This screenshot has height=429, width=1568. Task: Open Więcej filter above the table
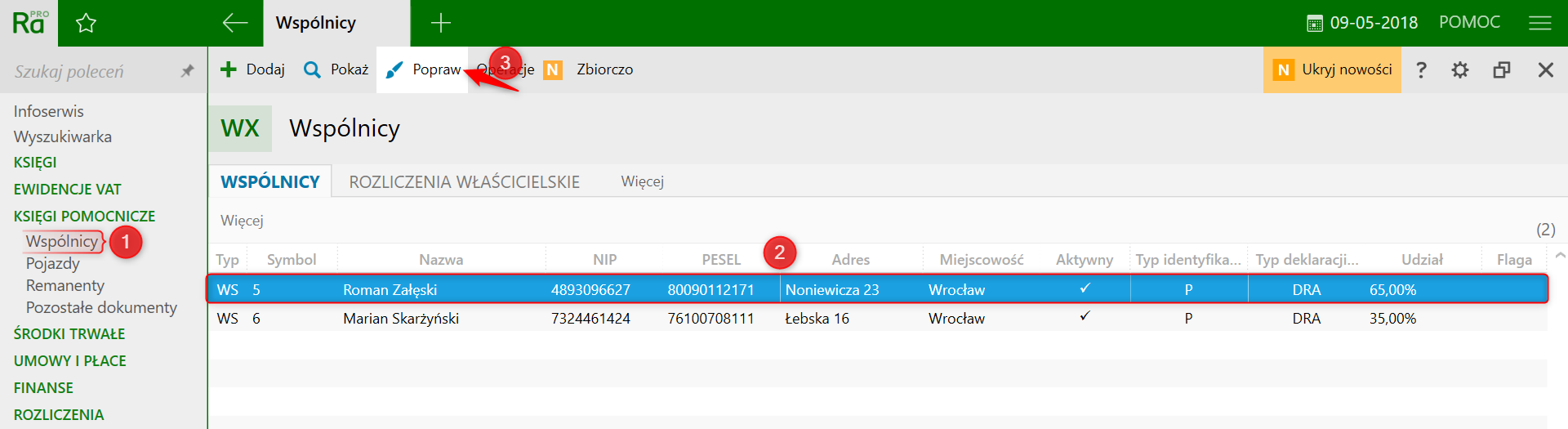pyautogui.click(x=242, y=221)
